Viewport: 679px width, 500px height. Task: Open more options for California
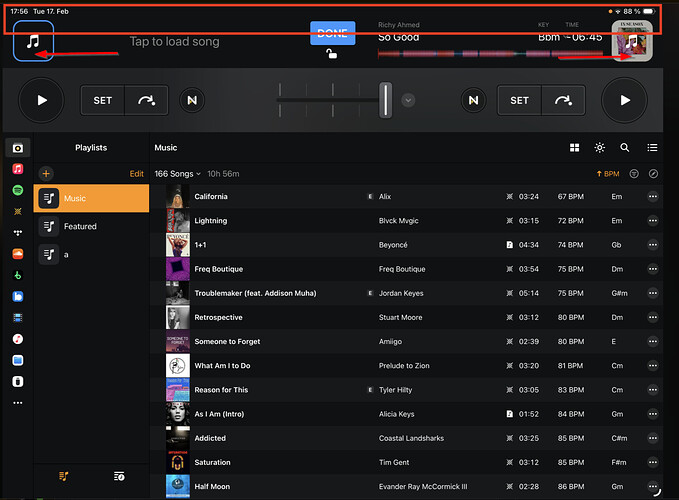point(653,197)
